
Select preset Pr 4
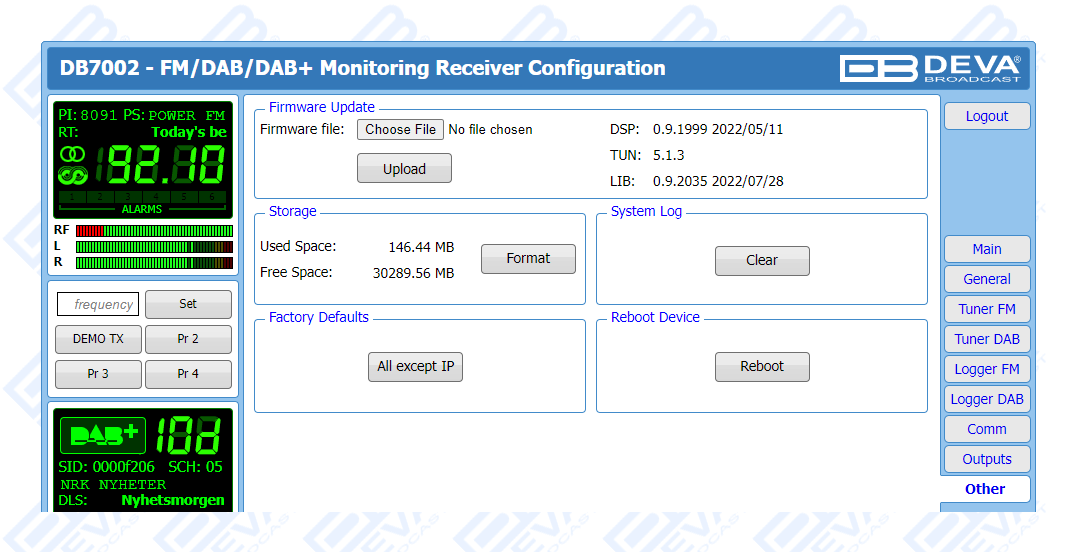pos(188,374)
